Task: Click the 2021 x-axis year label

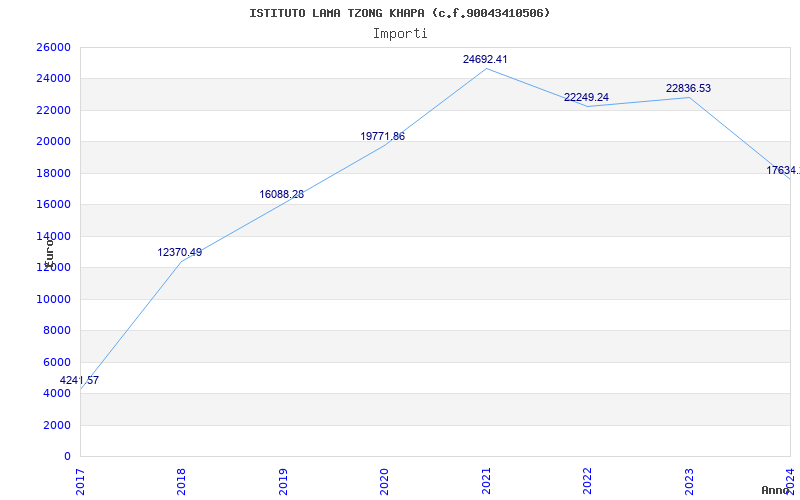Action: 486,481
